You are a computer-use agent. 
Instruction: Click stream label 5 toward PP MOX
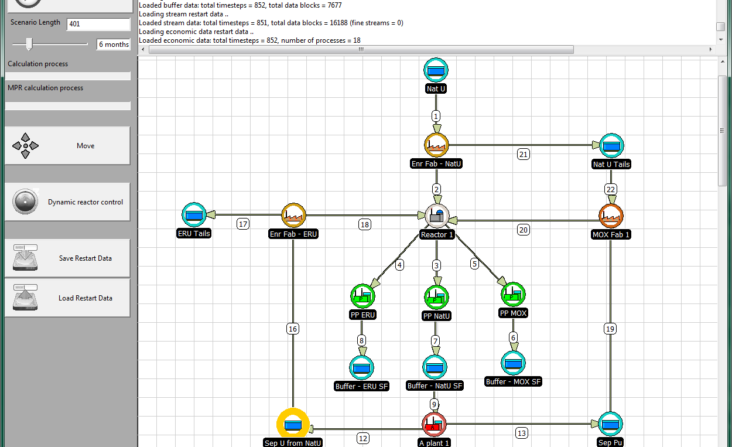(x=474, y=264)
